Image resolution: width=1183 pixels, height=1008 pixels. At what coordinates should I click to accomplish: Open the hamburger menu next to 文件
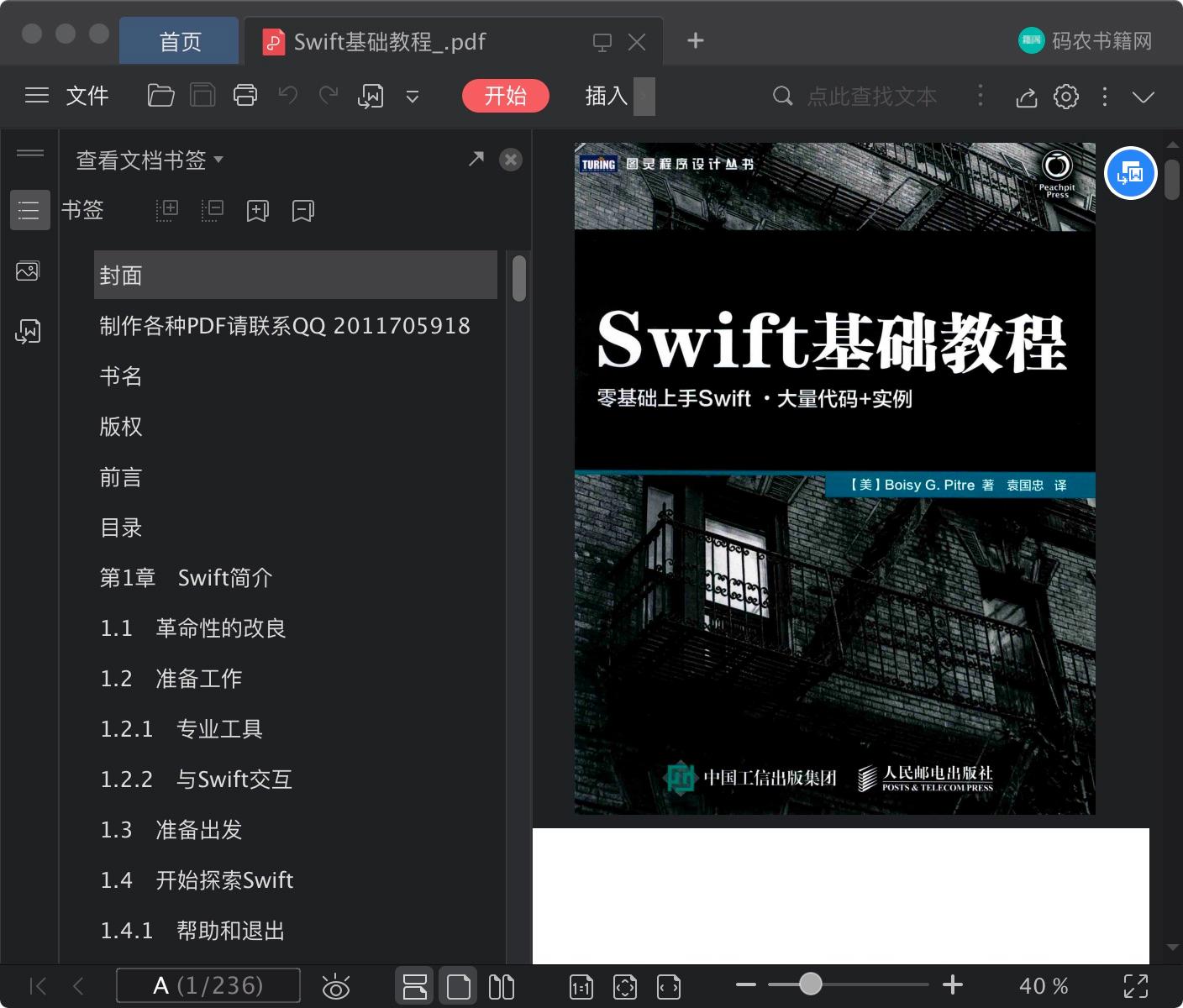tap(37, 96)
